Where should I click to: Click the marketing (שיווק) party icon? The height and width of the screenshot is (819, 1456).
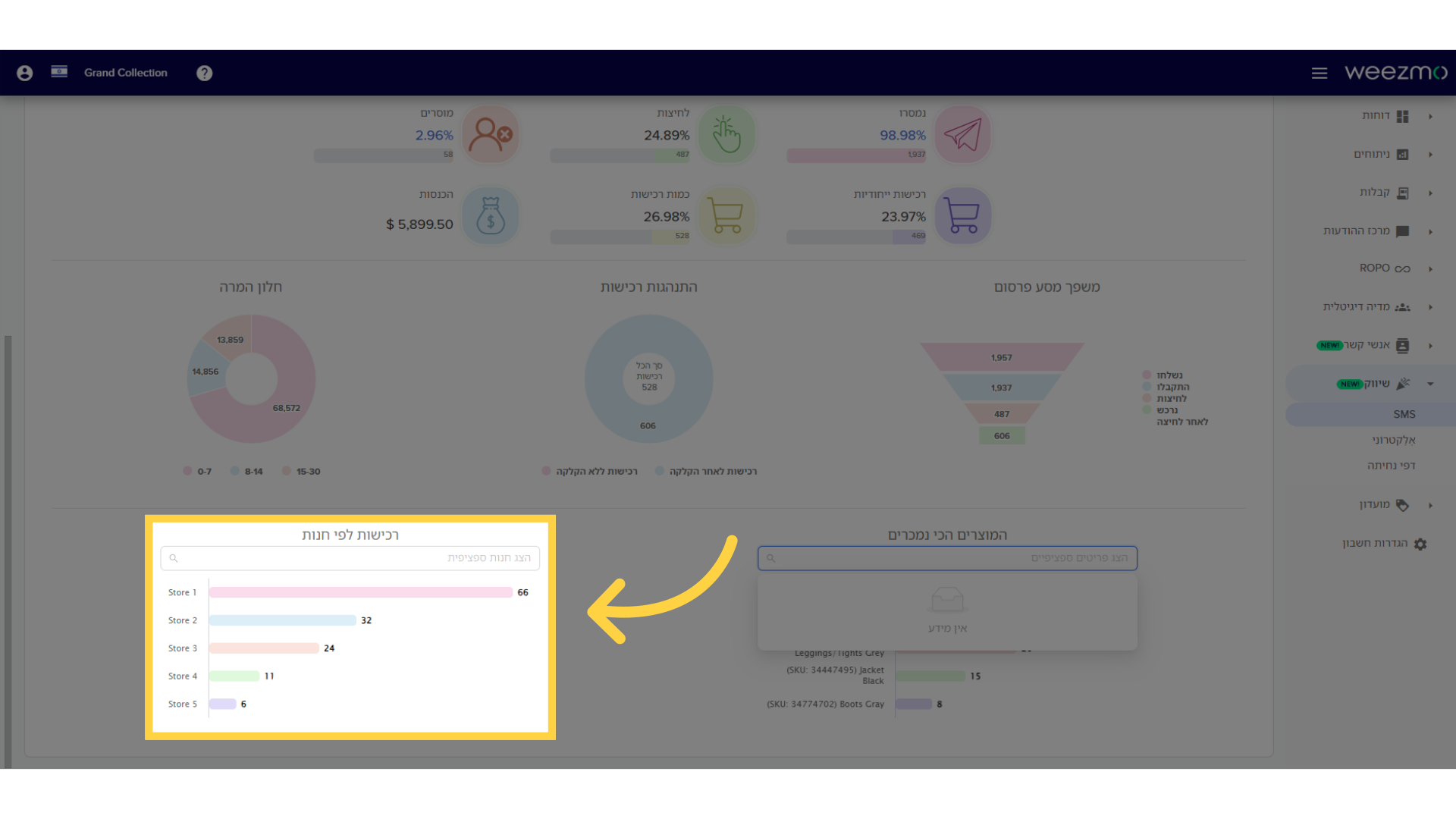(1403, 384)
